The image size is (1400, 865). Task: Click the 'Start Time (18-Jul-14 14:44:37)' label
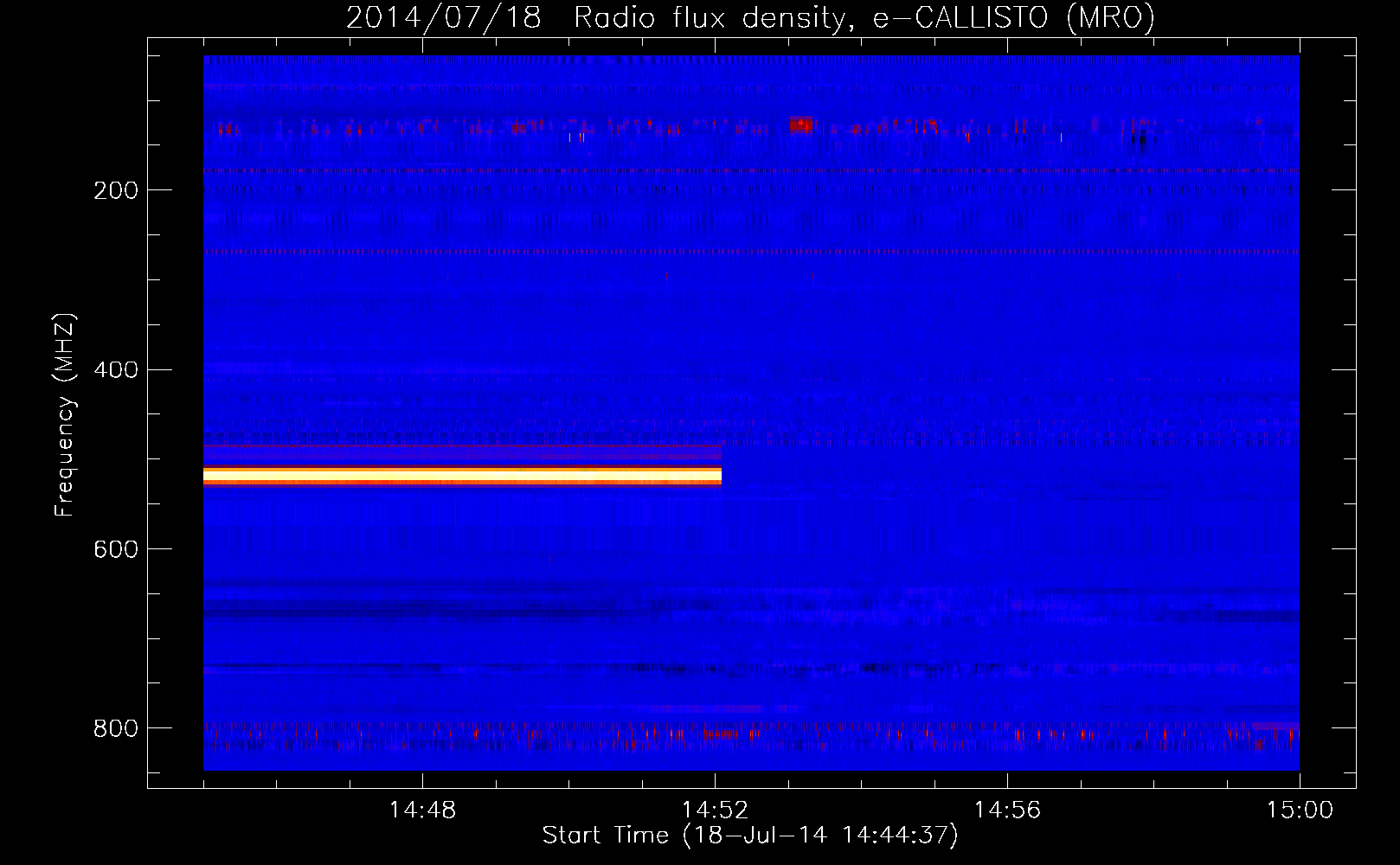coord(750,836)
